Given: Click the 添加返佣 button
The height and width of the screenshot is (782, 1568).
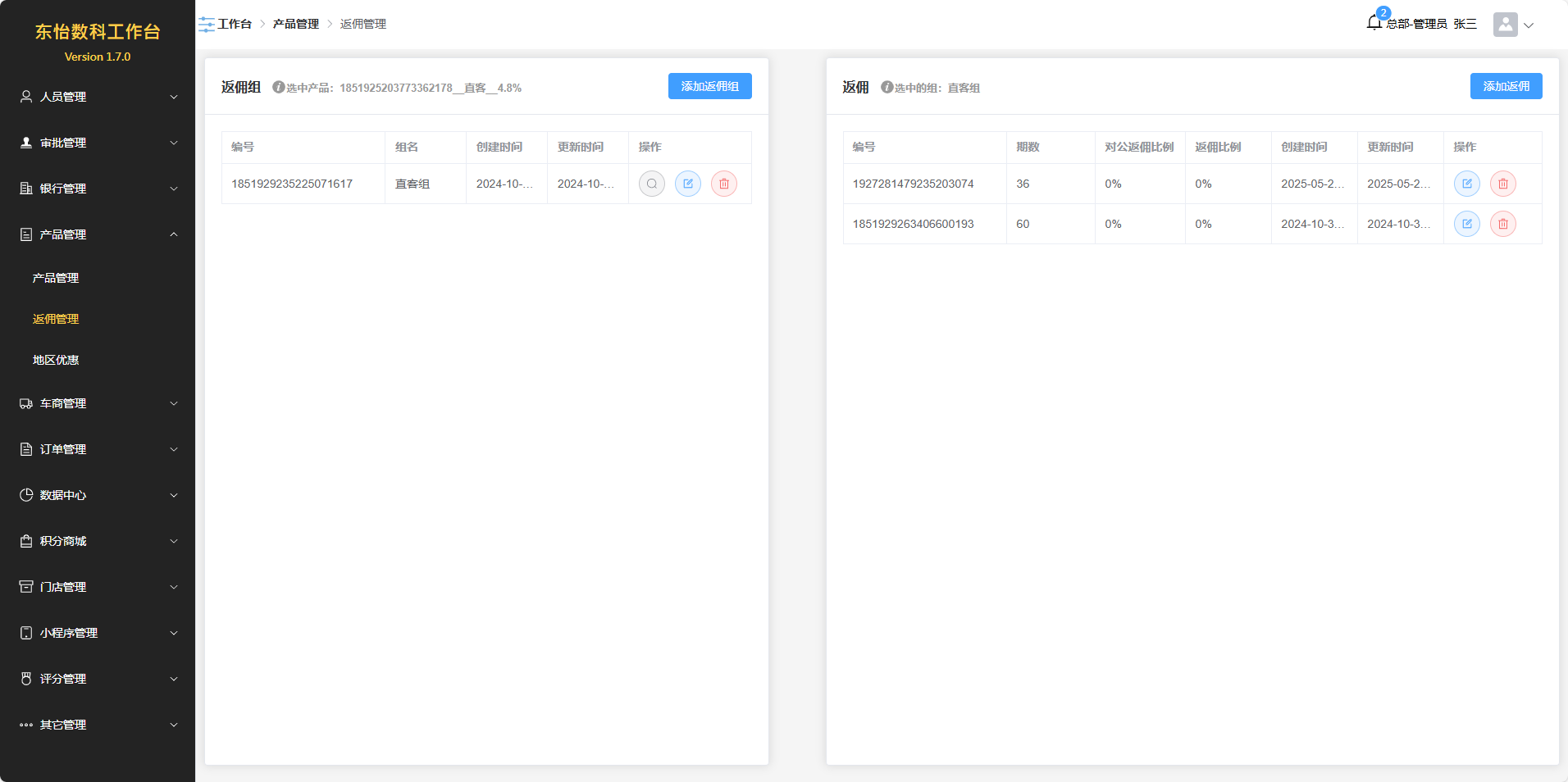Looking at the screenshot, I should point(1506,86).
